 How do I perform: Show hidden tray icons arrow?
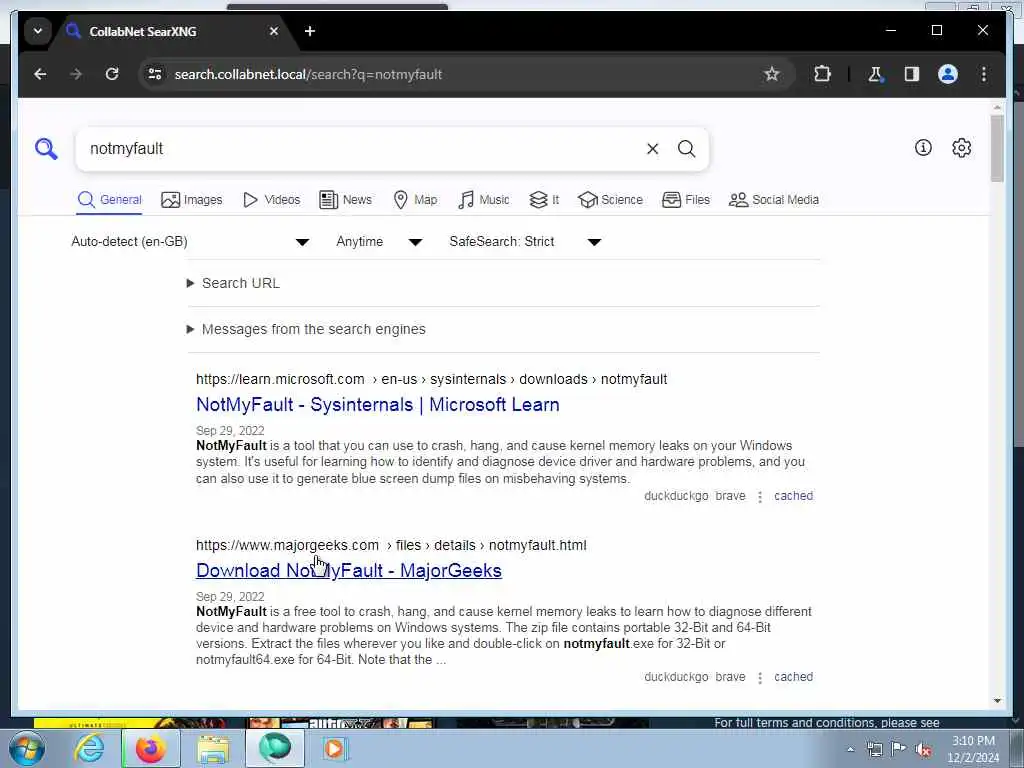click(850, 750)
